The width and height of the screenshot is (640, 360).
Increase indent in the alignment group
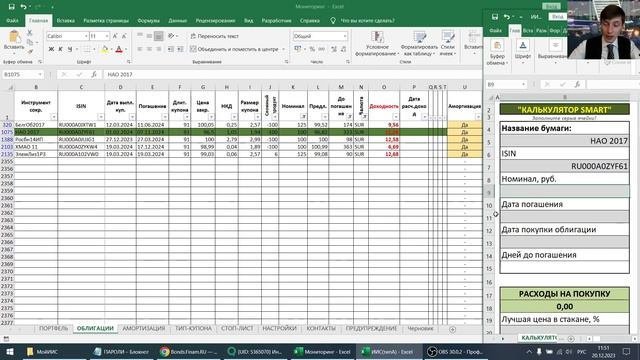[x=180, y=49]
